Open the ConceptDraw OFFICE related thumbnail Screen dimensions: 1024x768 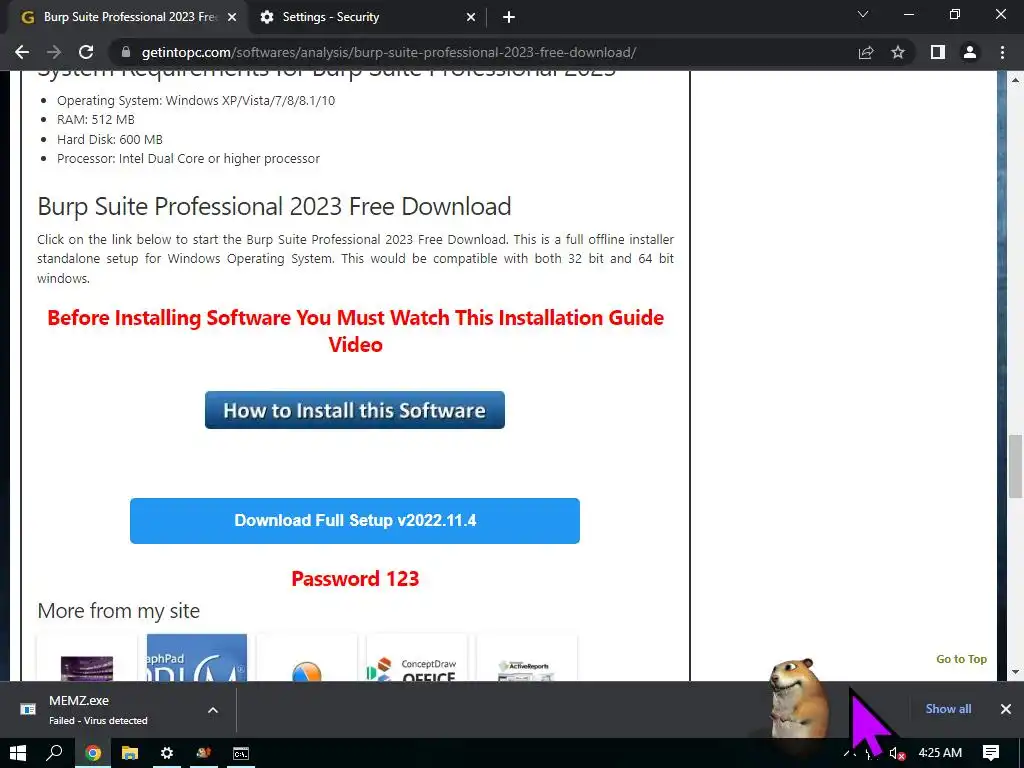point(417,658)
